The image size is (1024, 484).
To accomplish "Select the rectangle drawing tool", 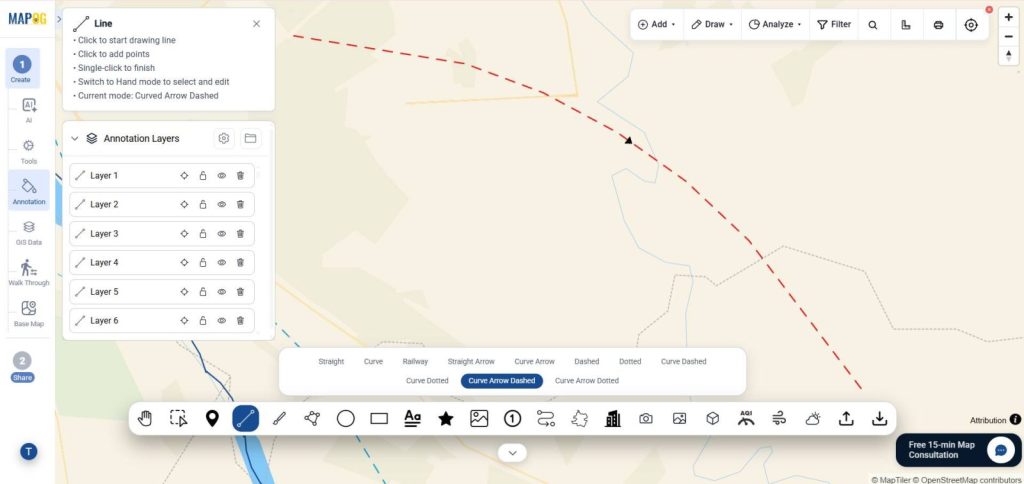I will click(379, 419).
